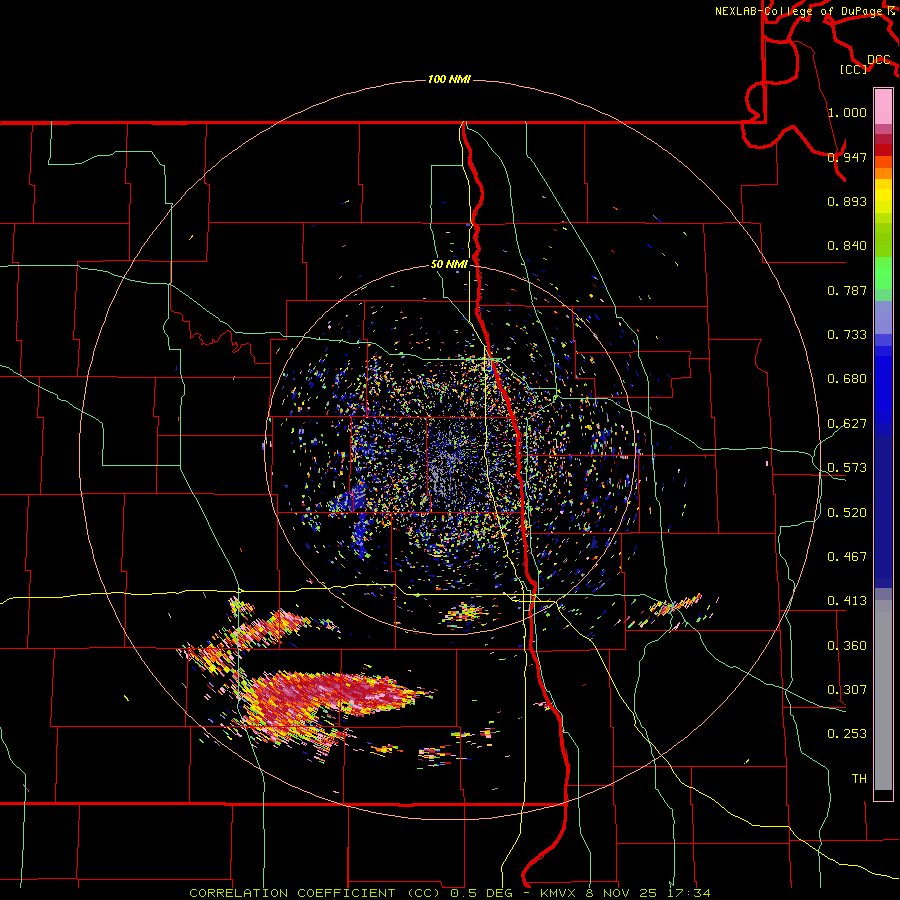The width and height of the screenshot is (900, 900).
Task: Click the 0.733 scale value
Action: pyautogui.click(x=847, y=335)
